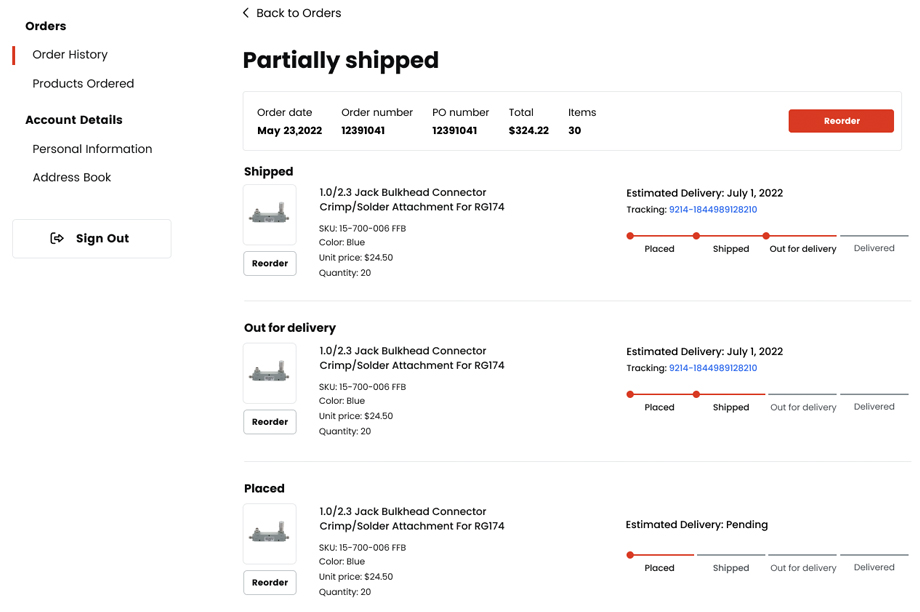Open tracking link in Out for delivery section
This screenshot has width=920, height=612.
pos(712,368)
